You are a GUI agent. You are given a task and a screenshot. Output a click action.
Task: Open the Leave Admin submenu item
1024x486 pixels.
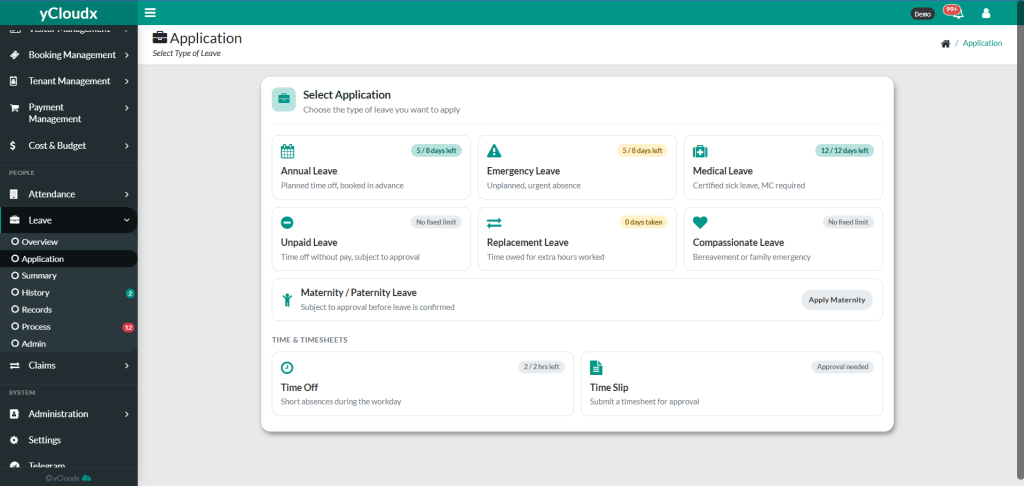click(69, 344)
